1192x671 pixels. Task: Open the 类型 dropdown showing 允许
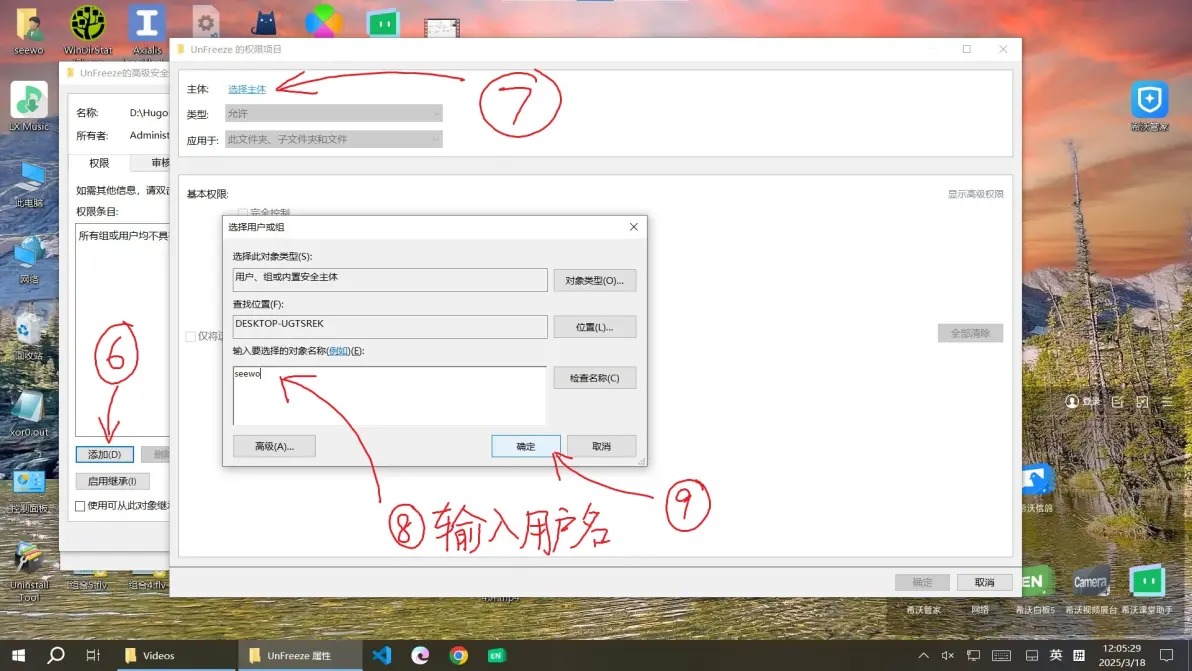click(x=333, y=114)
